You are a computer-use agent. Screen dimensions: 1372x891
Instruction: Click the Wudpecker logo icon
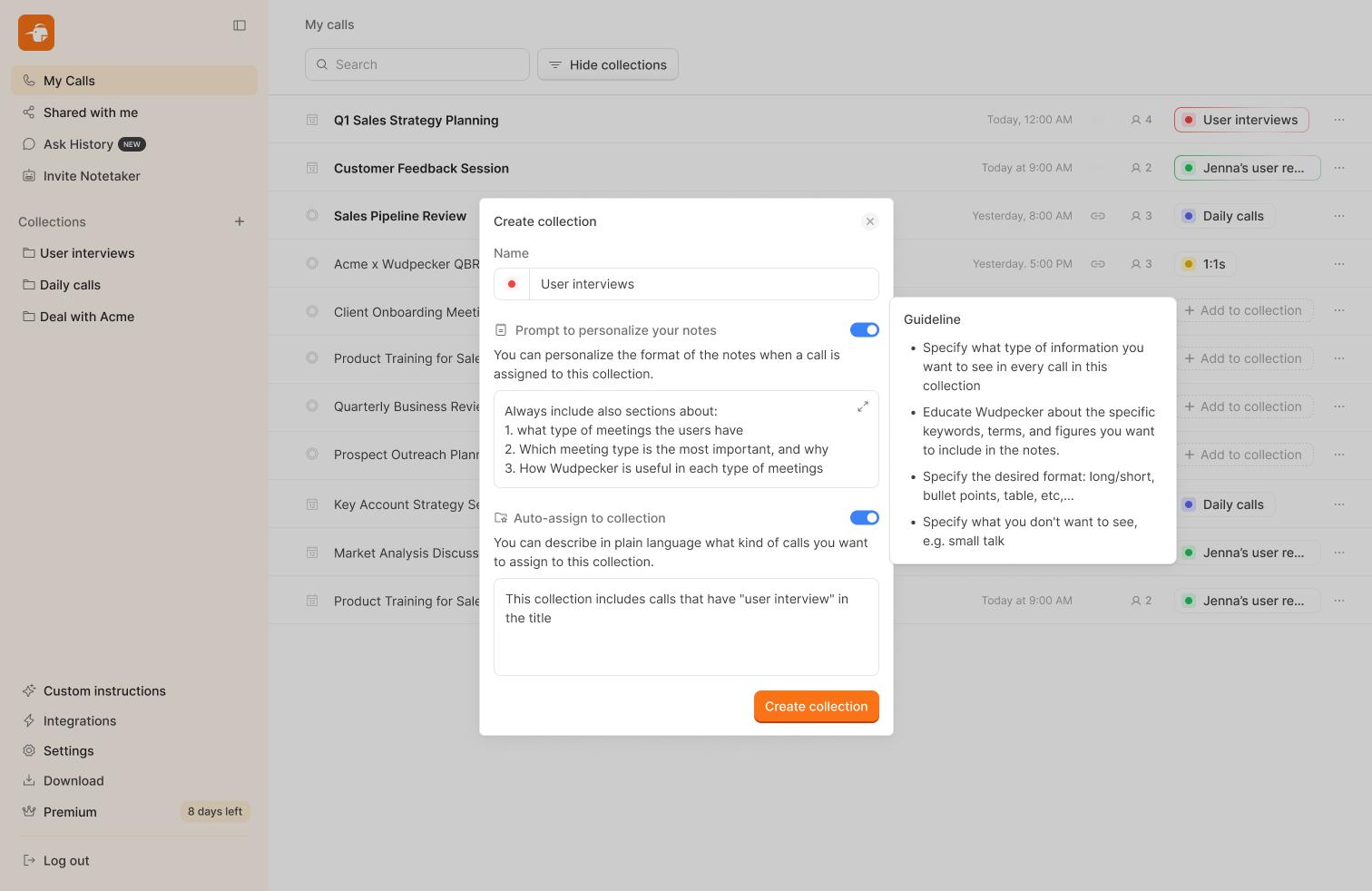[36, 33]
